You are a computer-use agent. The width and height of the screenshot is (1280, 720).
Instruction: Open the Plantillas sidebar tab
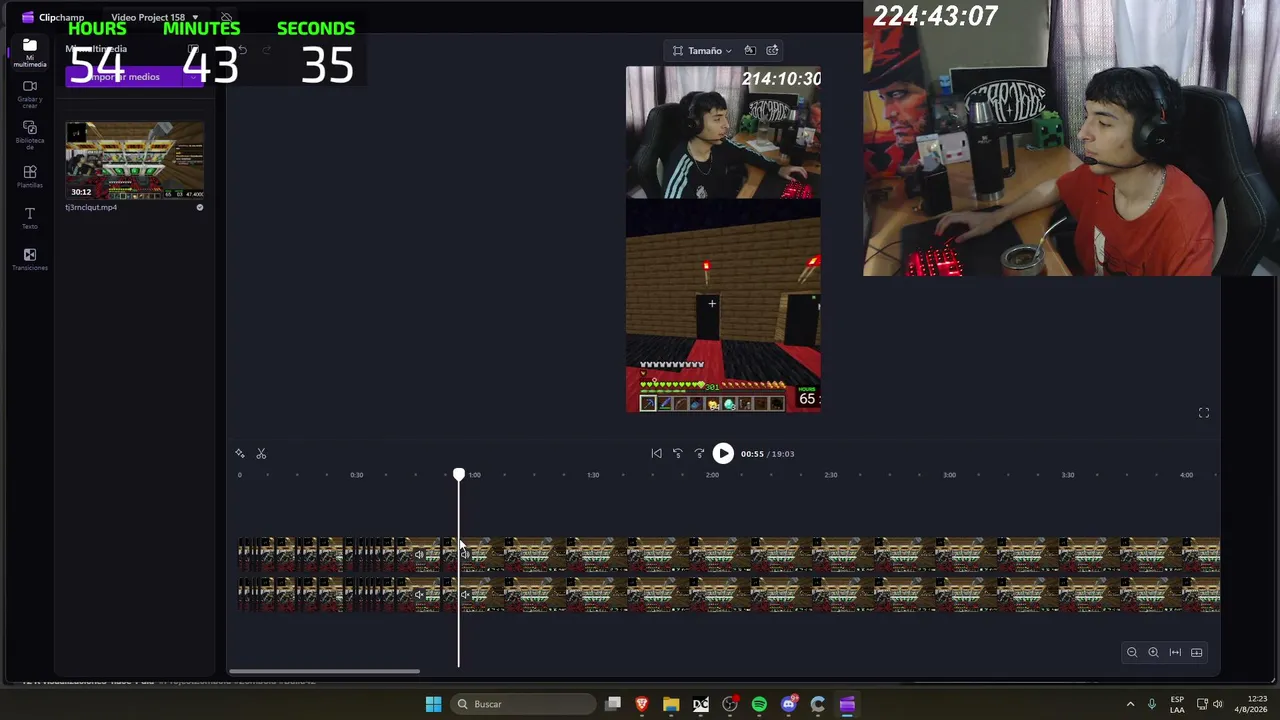[x=29, y=177]
